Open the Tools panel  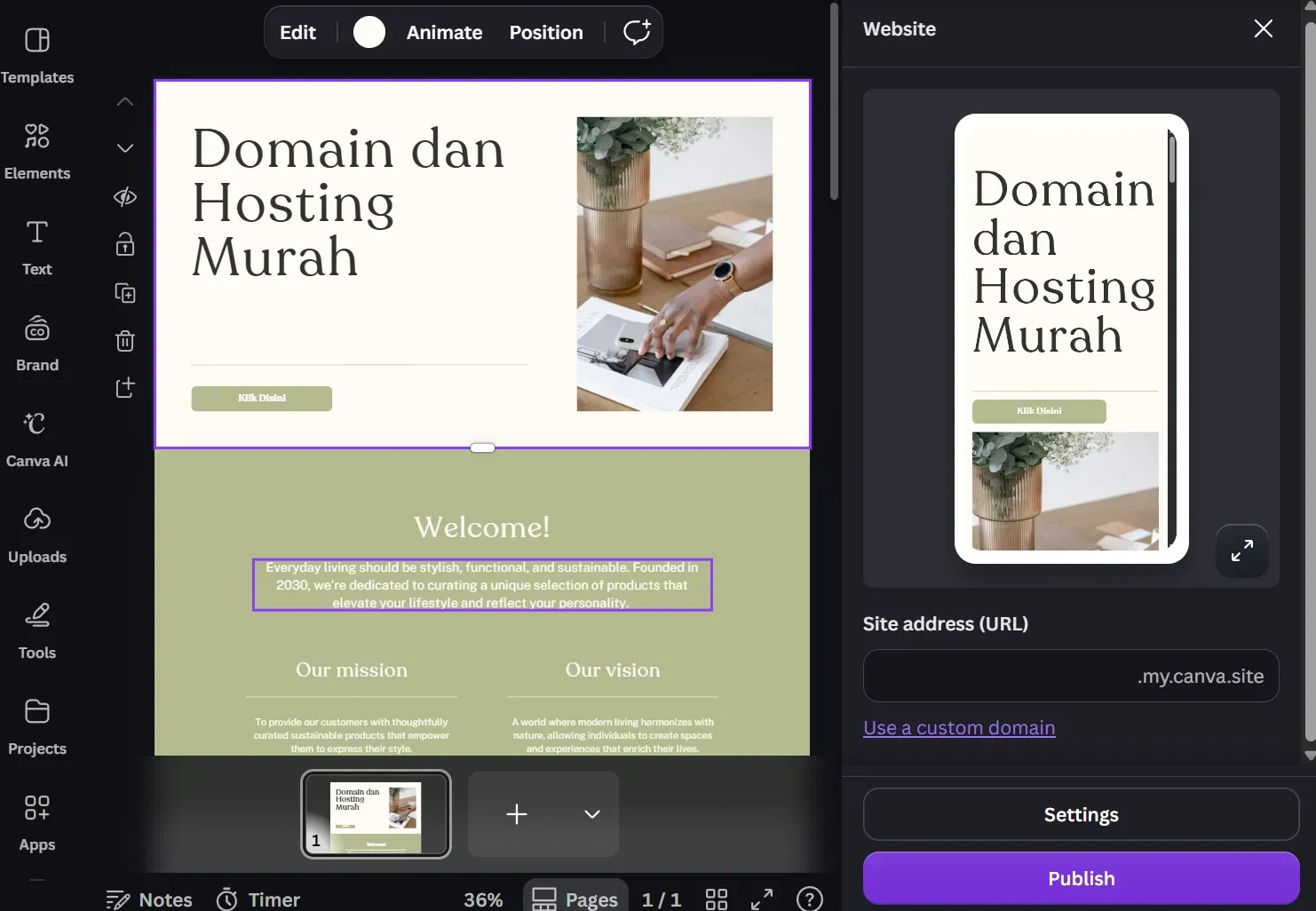click(x=37, y=630)
